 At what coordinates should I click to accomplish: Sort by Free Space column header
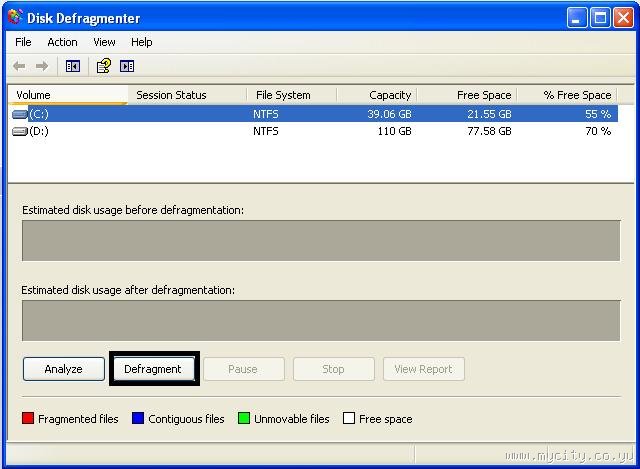tap(467, 95)
